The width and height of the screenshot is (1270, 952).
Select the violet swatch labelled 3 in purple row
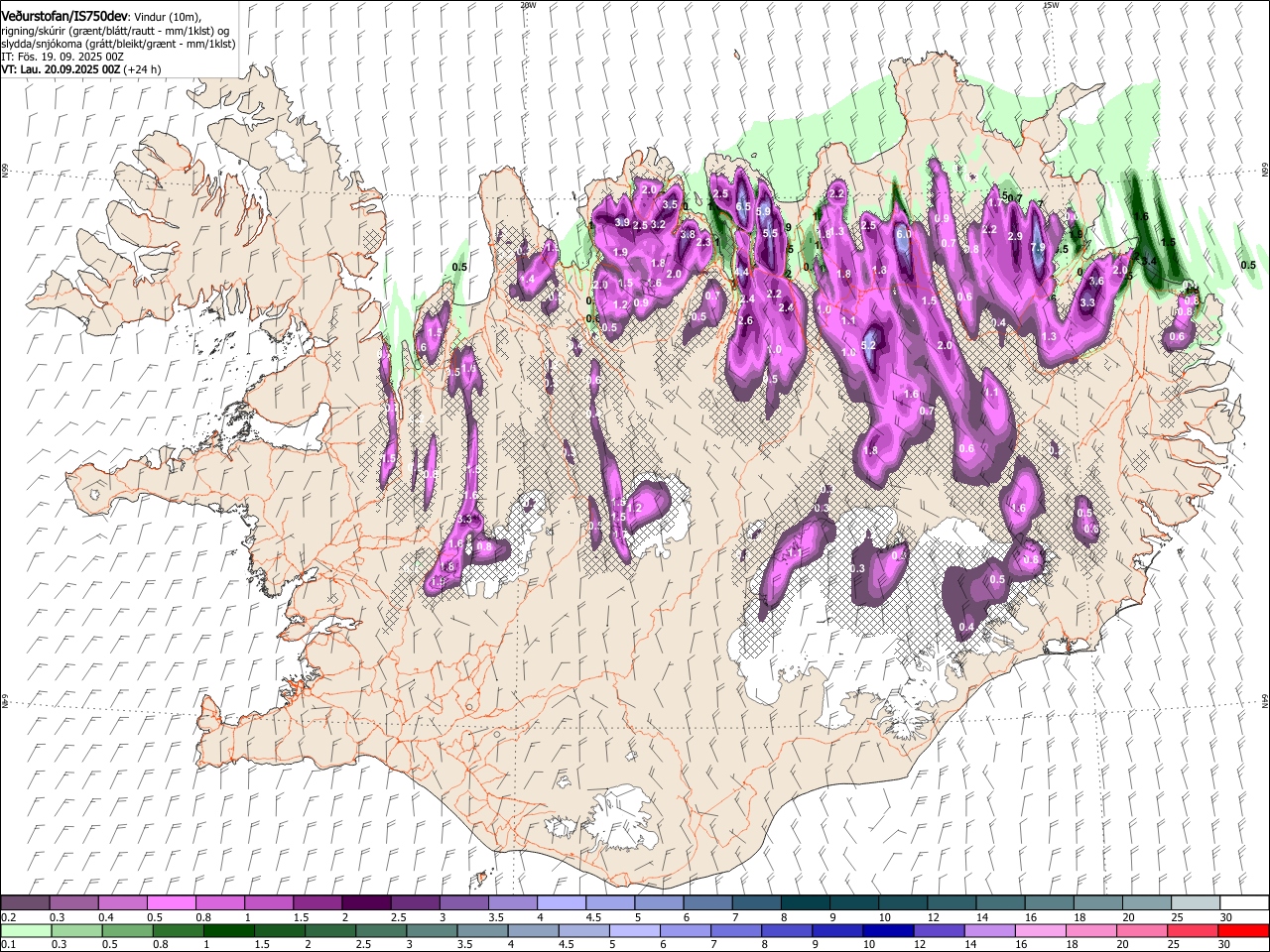pyautogui.click(x=463, y=903)
